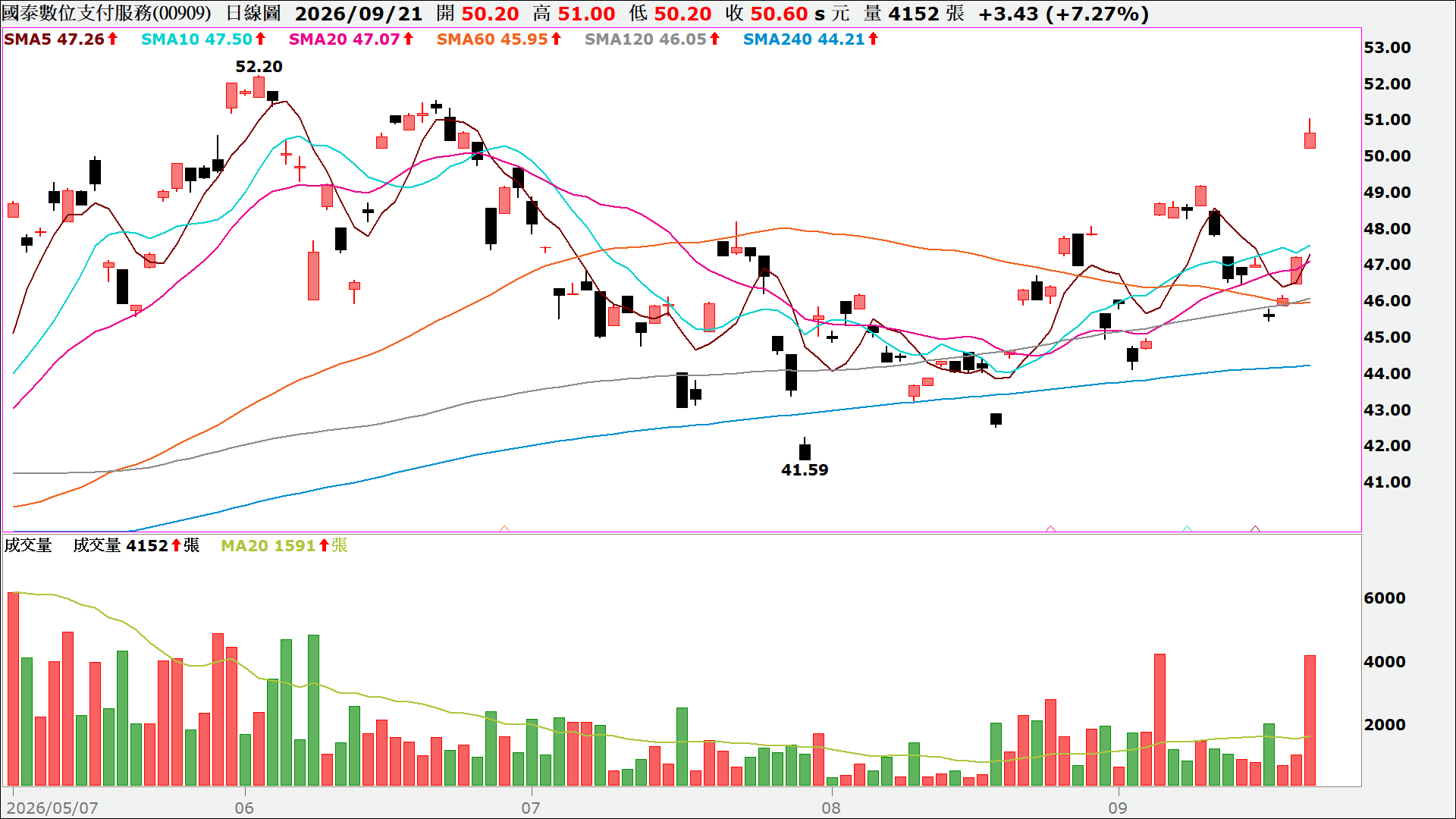Click the cyan triangle marker in September

(1187, 529)
